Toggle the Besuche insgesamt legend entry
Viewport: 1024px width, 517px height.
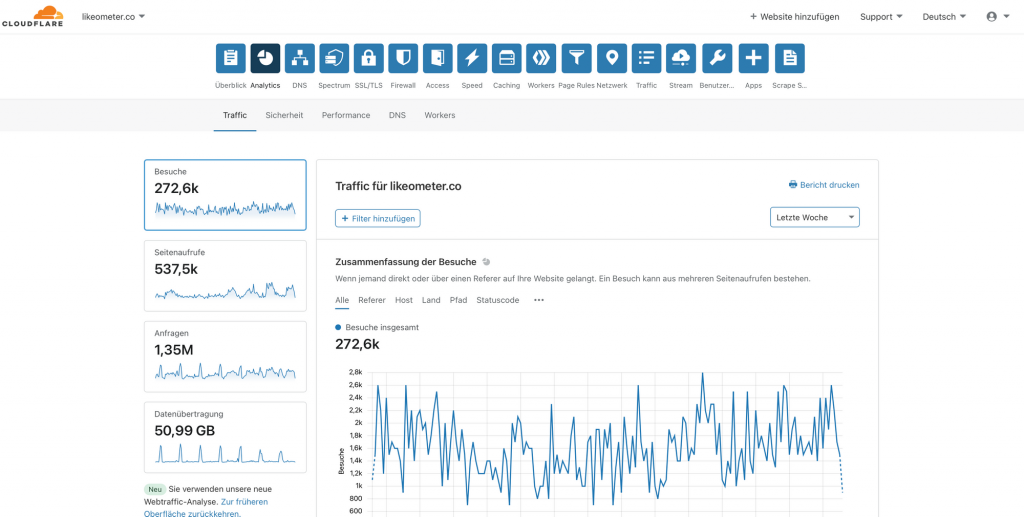377,328
